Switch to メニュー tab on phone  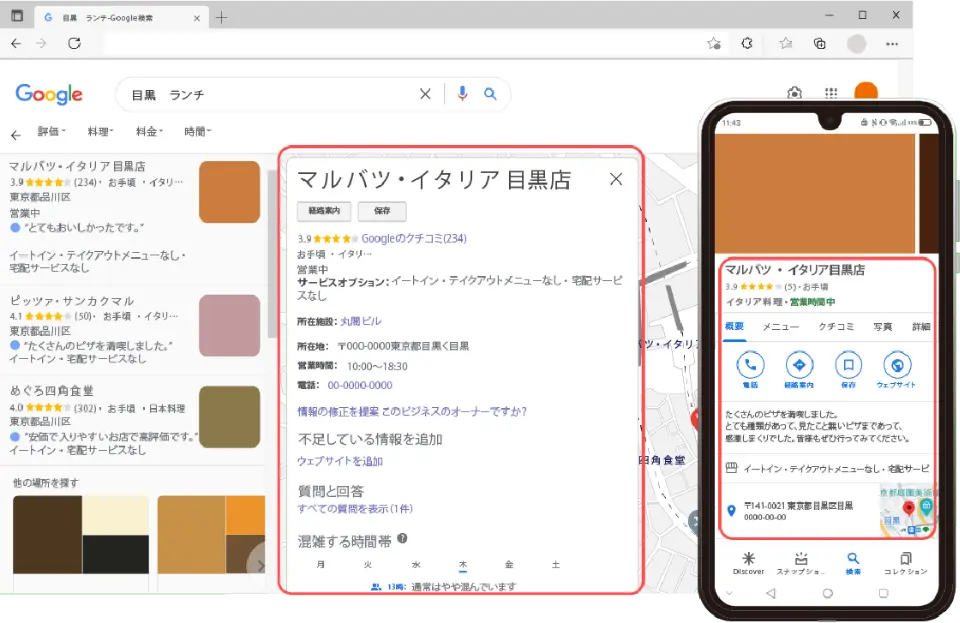(x=781, y=327)
